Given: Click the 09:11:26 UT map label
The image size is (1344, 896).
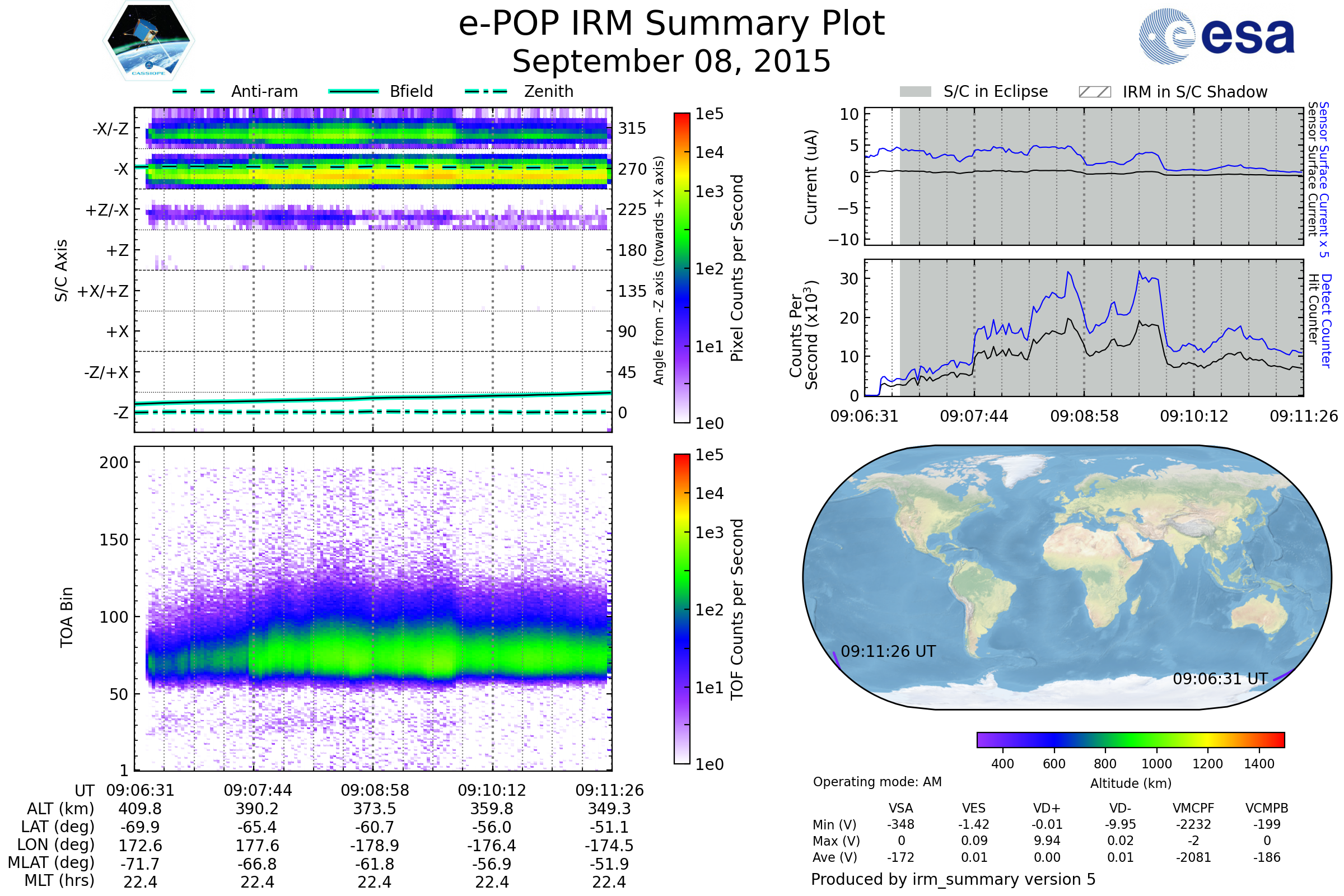Looking at the screenshot, I should pyautogui.click(x=888, y=651).
